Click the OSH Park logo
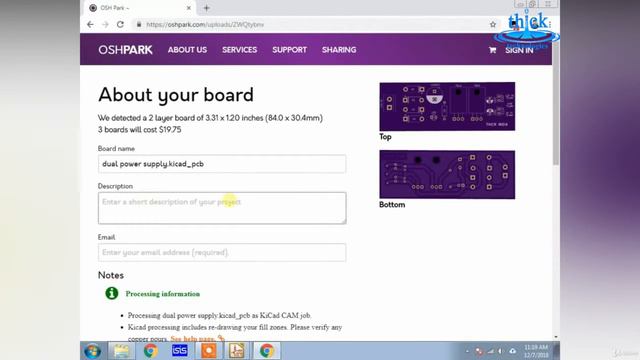640x360 pixels. pyautogui.click(x=125, y=50)
